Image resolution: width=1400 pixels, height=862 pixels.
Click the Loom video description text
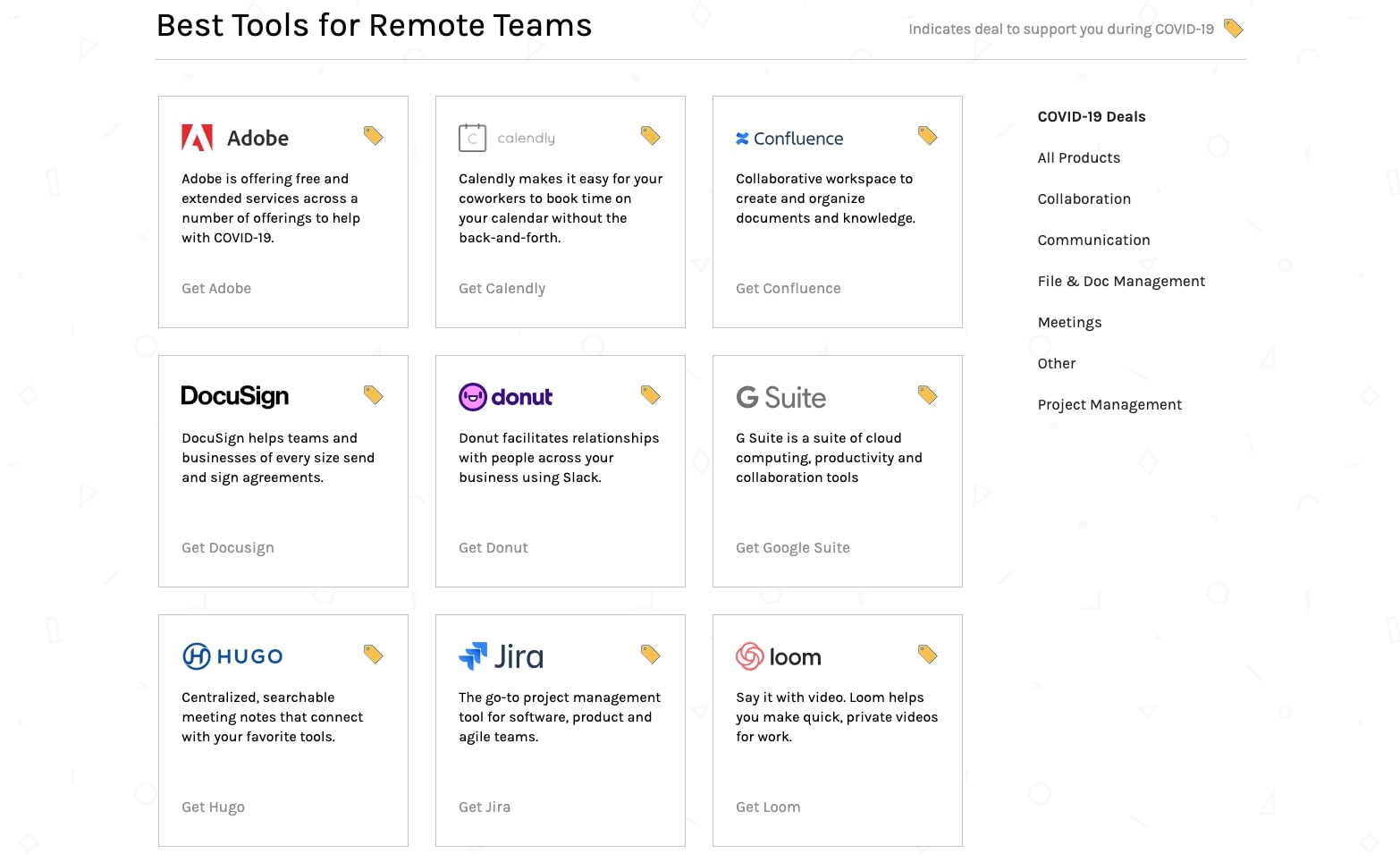(837, 717)
